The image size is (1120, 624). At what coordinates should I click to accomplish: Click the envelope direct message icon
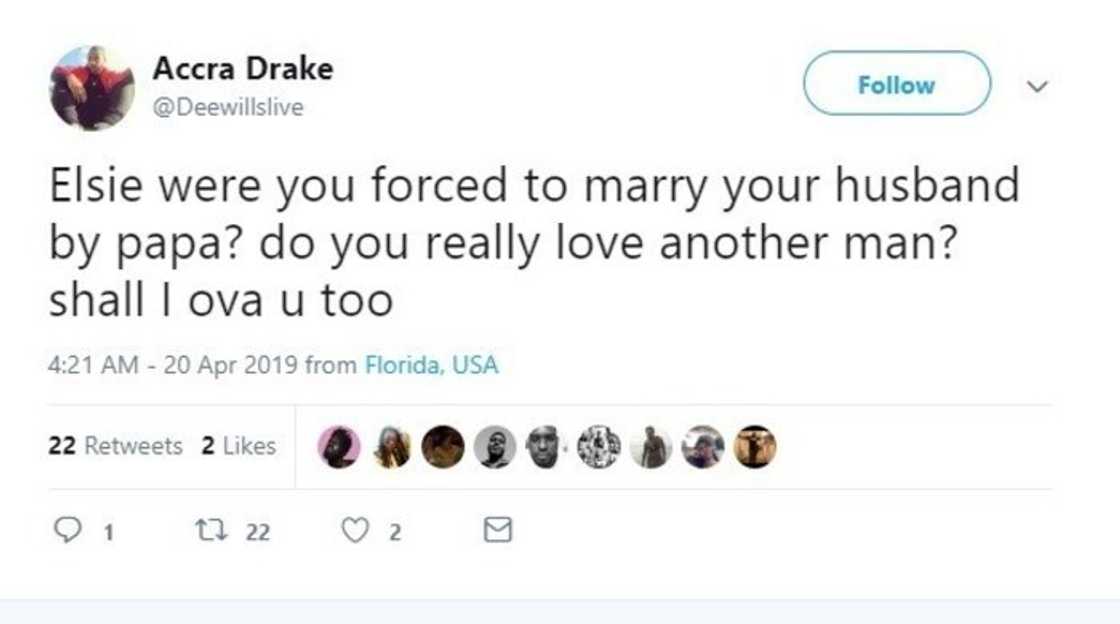497,531
